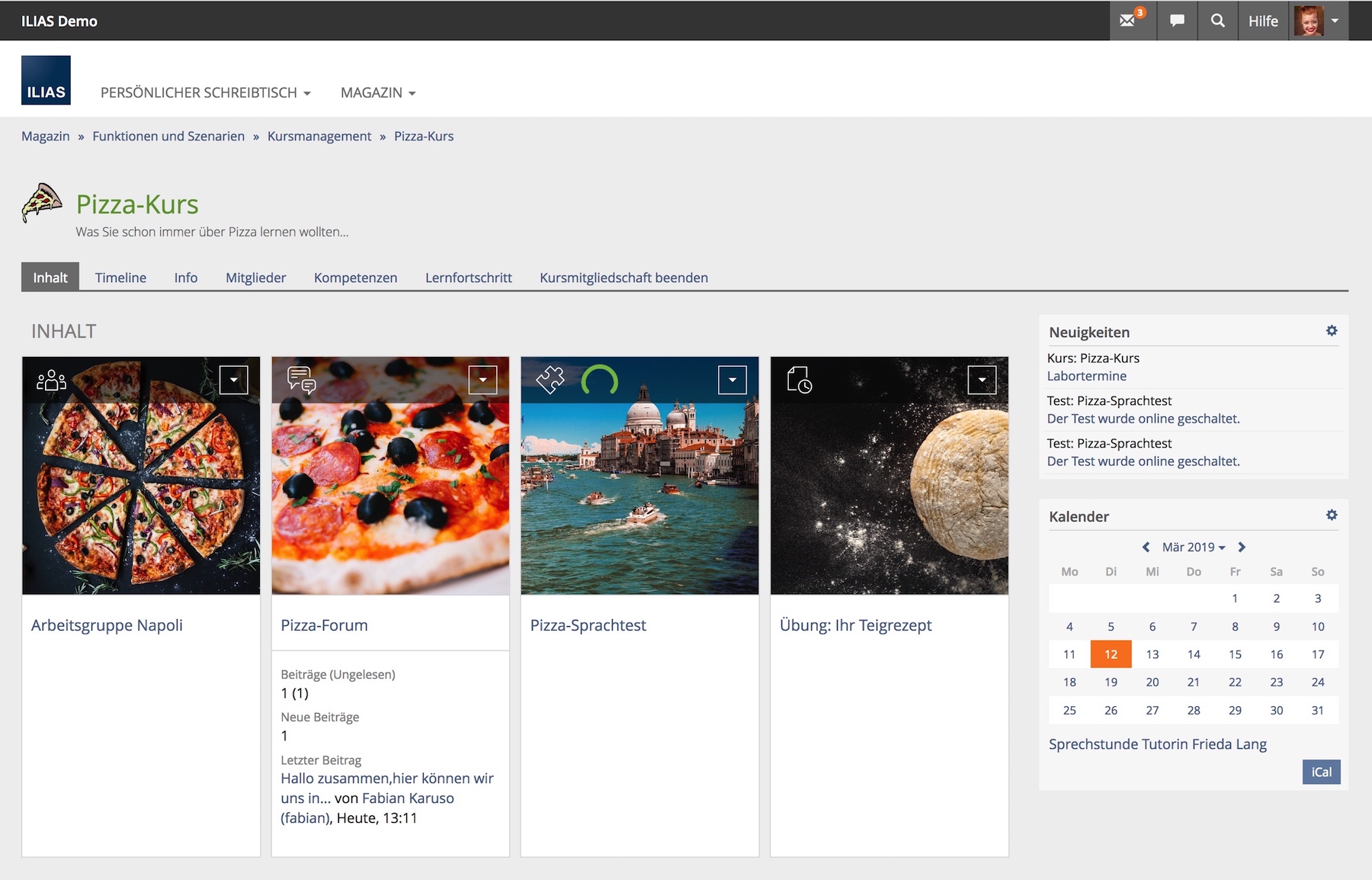Open the mail inbox envelope icon
This screenshot has height=880, width=1372.
pos(1128,21)
